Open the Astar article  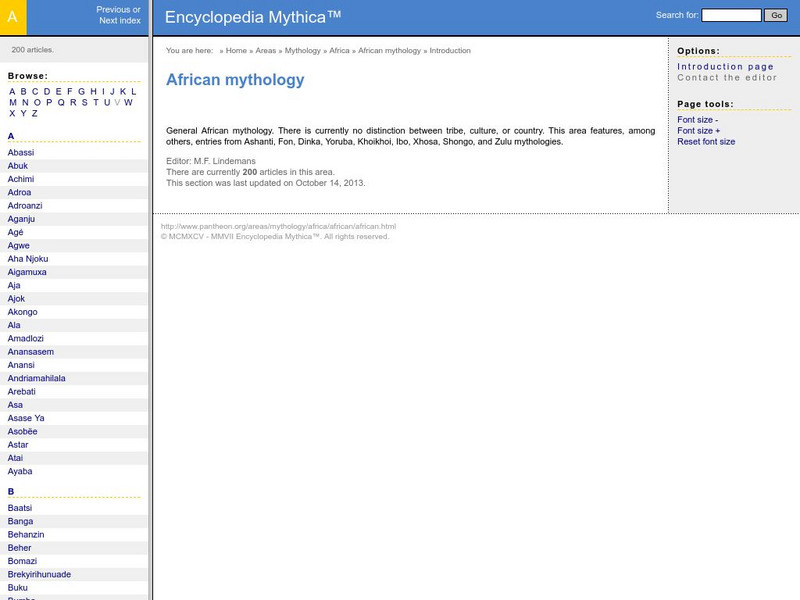tap(18, 444)
